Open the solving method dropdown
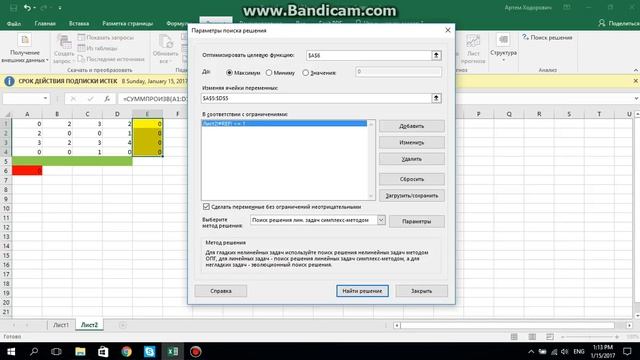This screenshot has width=640, height=360. [381, 220]
